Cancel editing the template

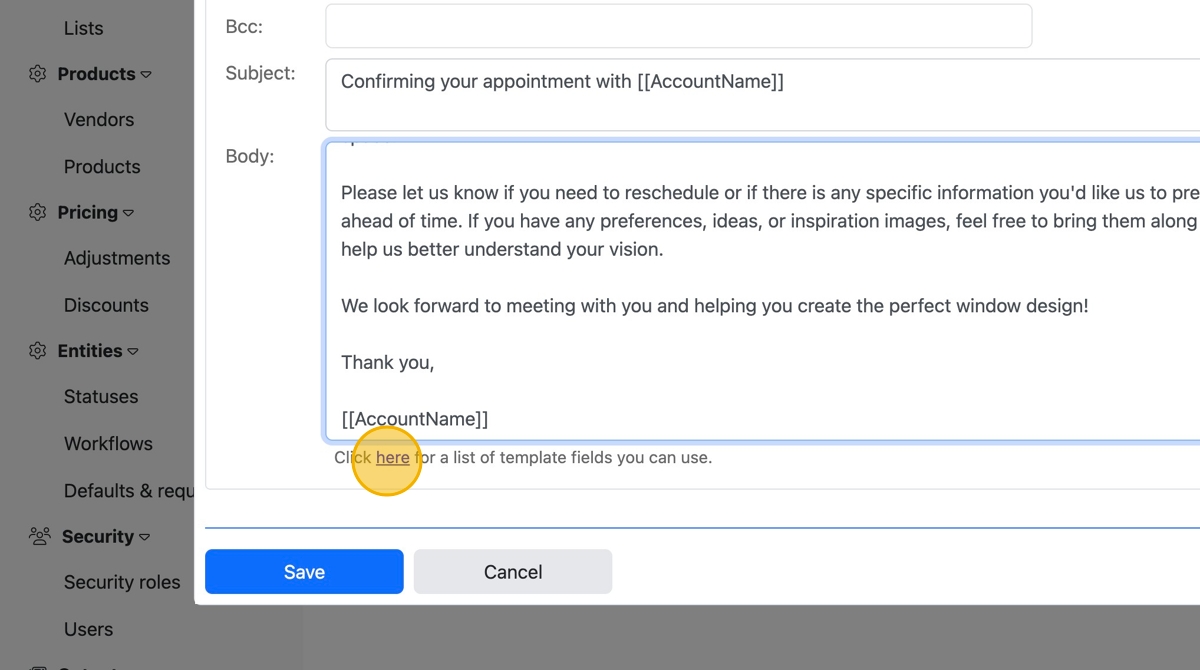click(x=513, y=572)
